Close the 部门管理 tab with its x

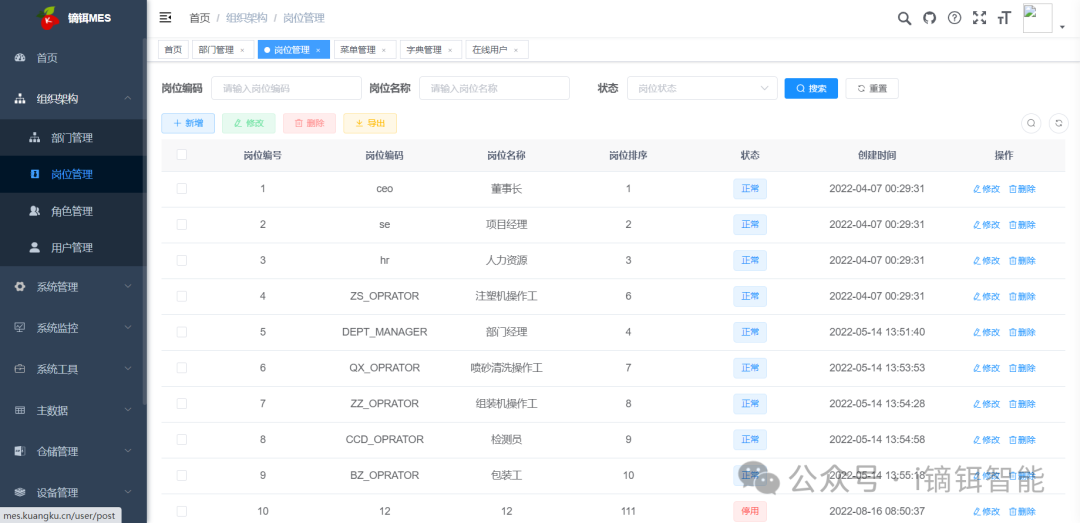(x=242, y=50)
